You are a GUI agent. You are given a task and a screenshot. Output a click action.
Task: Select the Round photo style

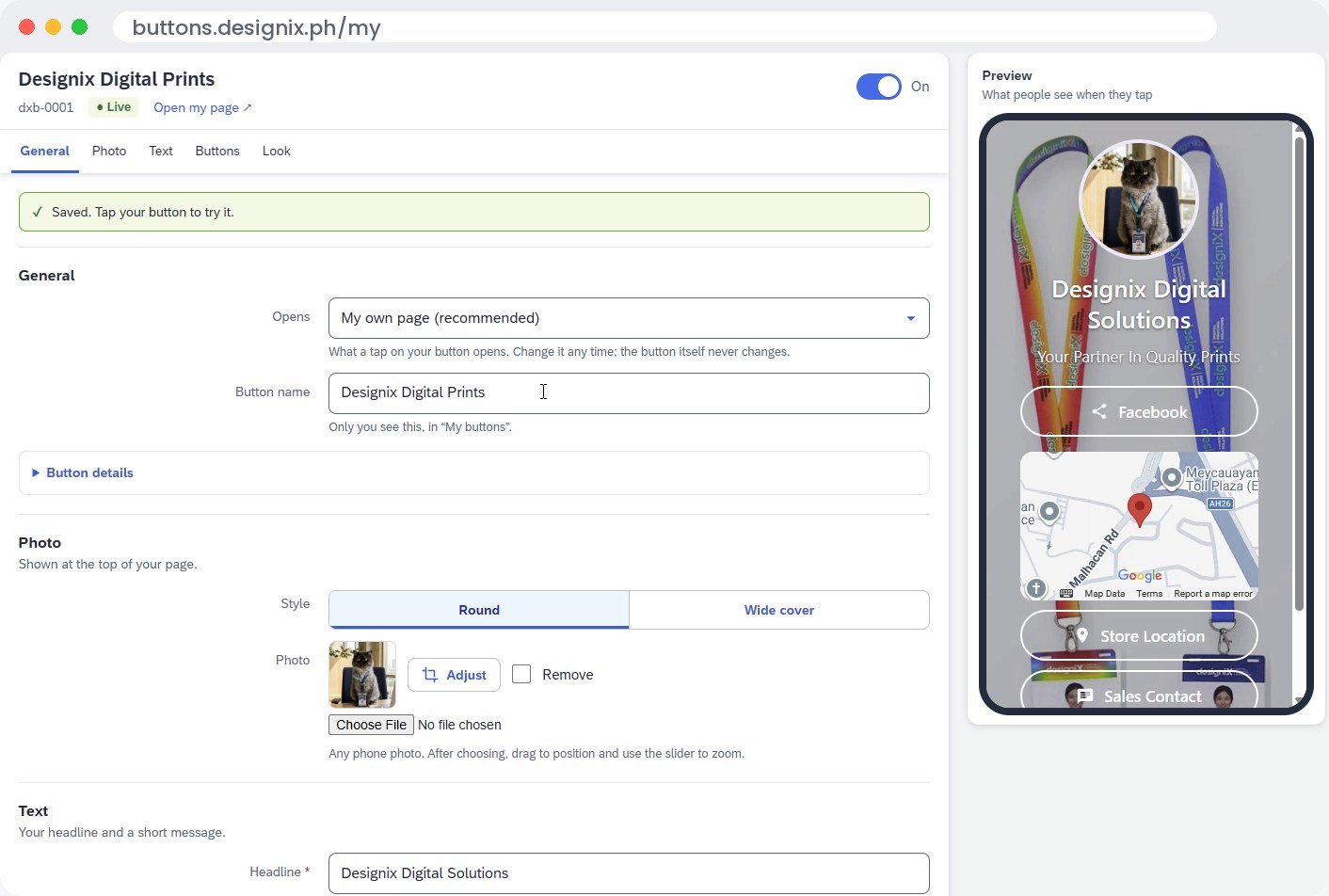pos(479,610)
